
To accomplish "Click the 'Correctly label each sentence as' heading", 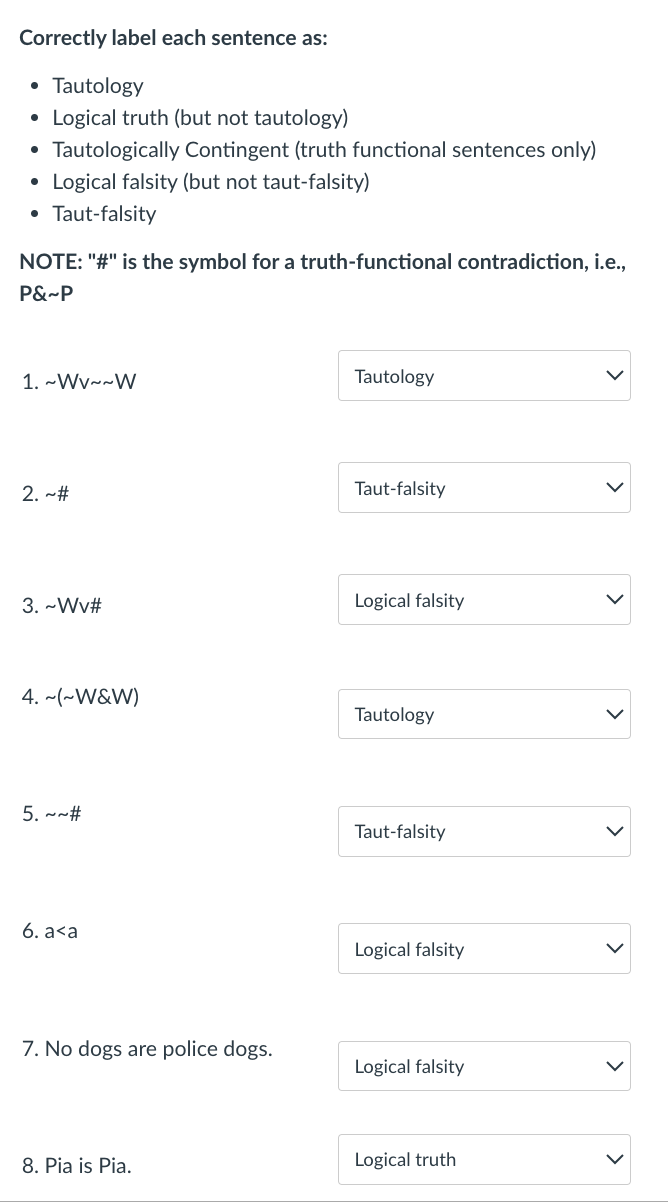I will (165, 37).
